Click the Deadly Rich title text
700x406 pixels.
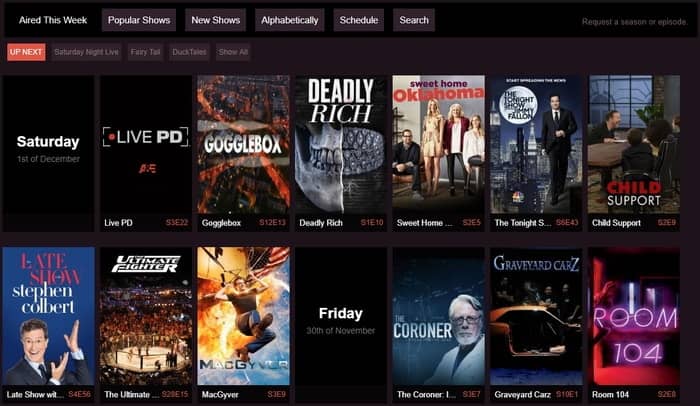pyautogui.click(x=321, y=223)
